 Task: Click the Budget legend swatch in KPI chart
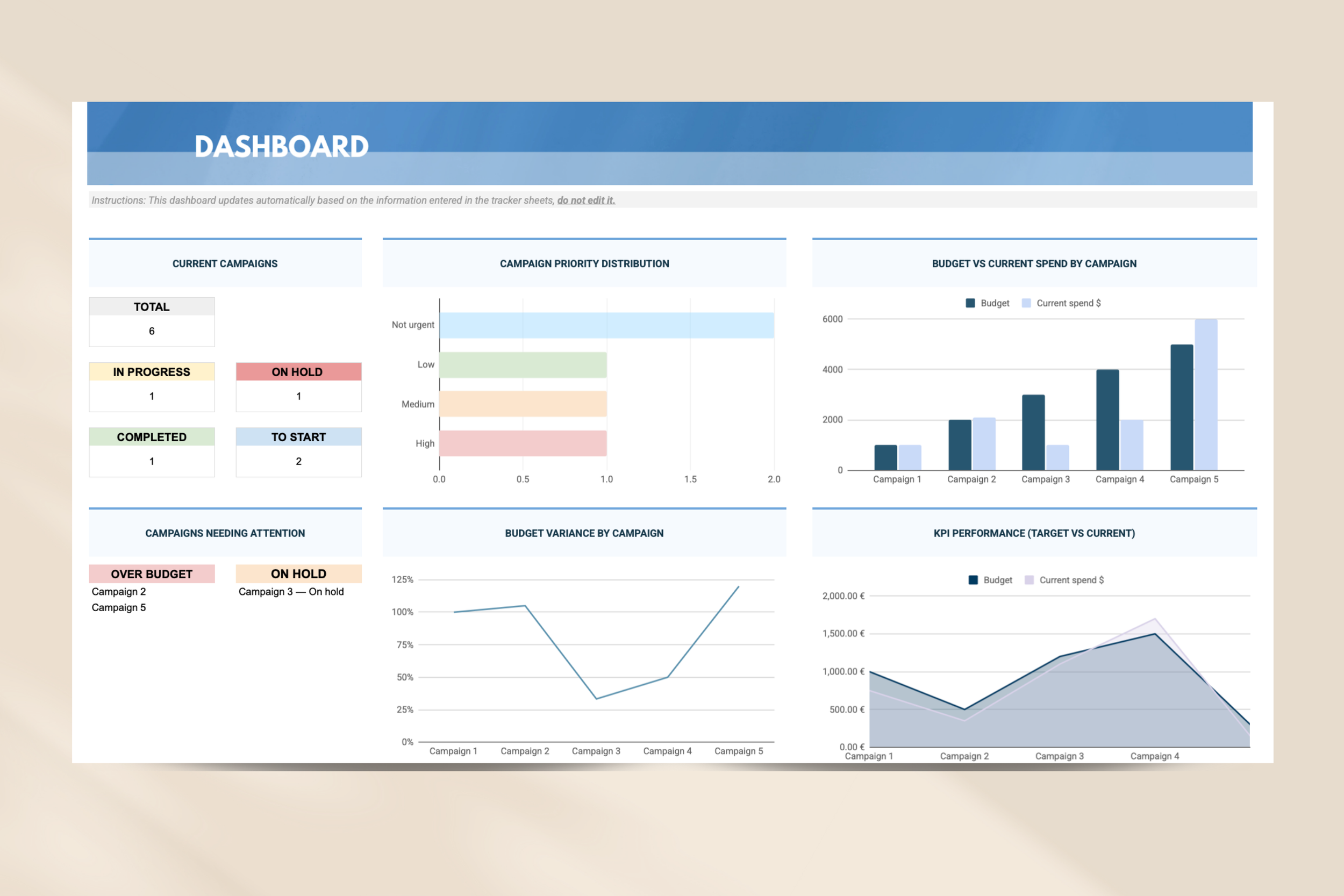[973, 580]
